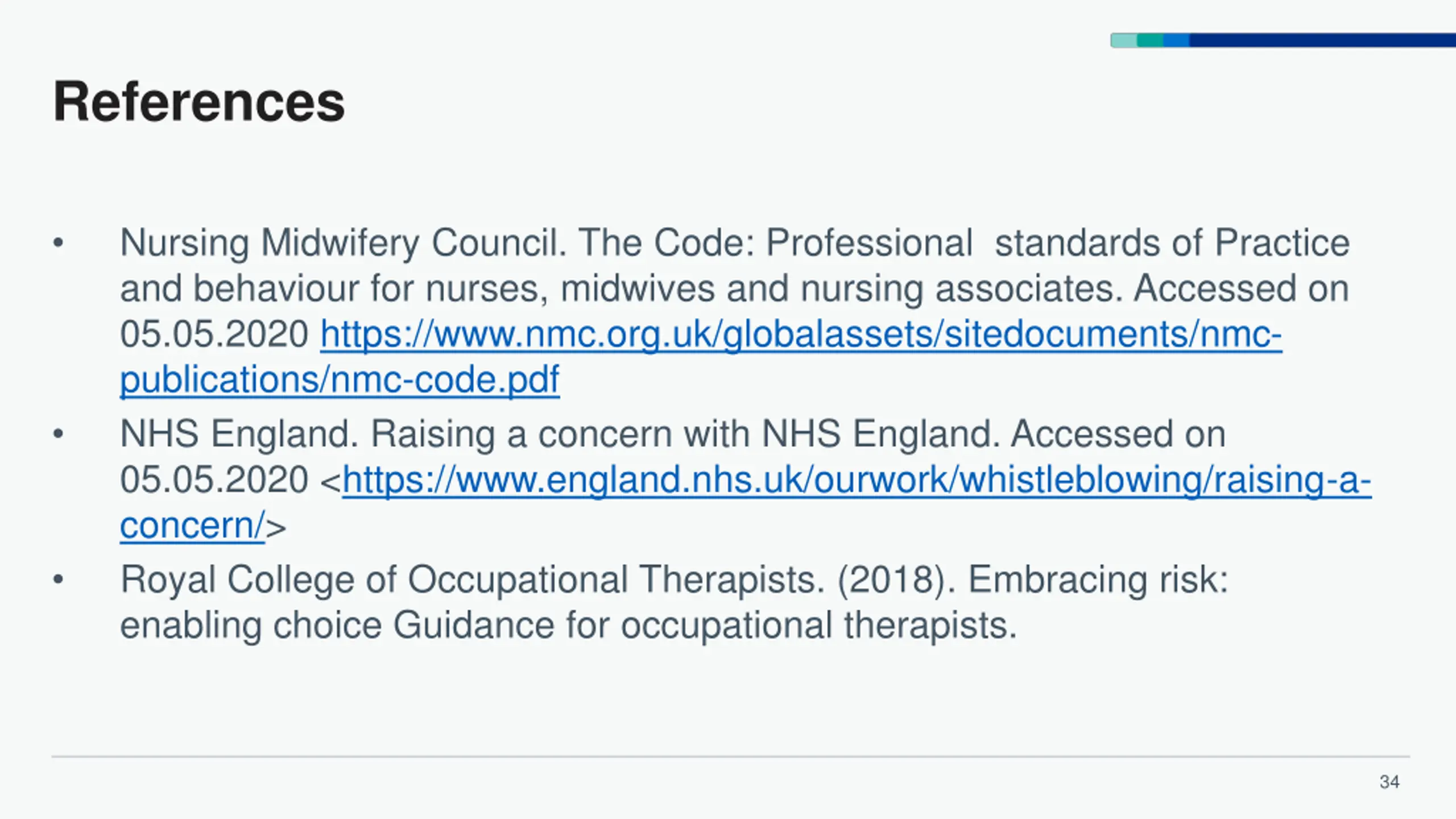Click the NHS England bullet marker
1456x819 pixels.
point(58,435)
